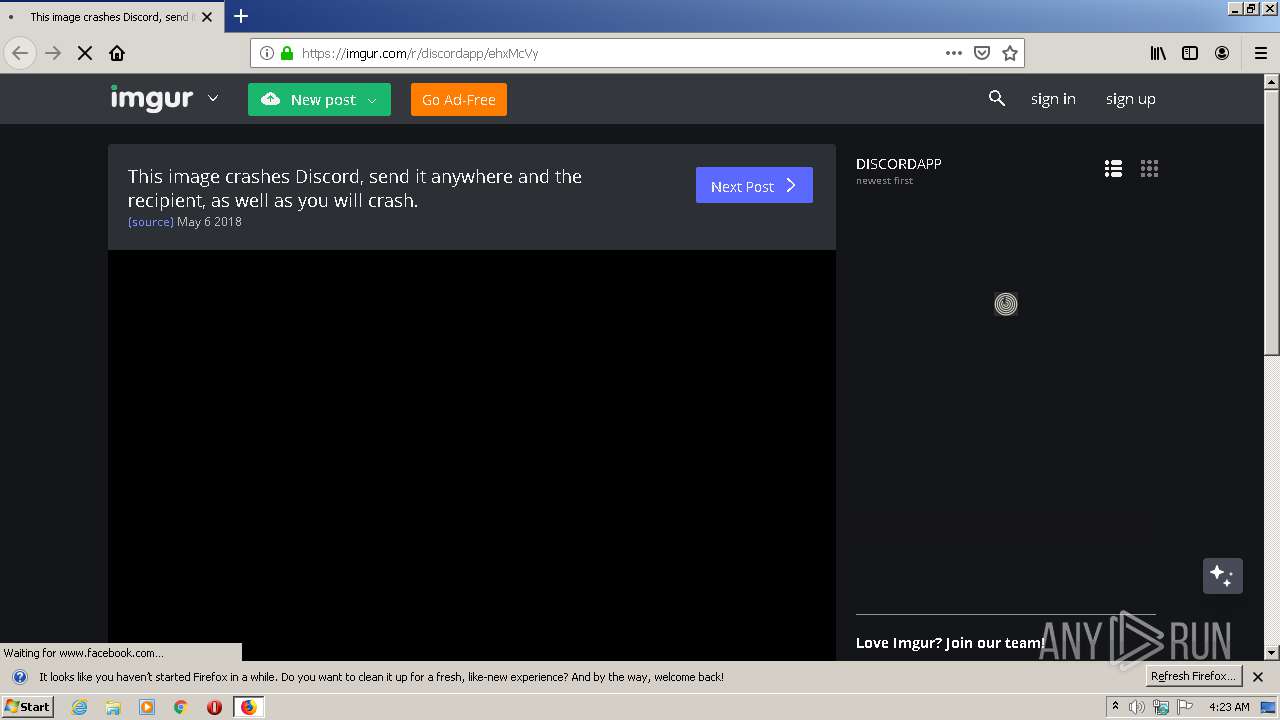Image resolution: width=1280 pixels, height=720 pixels.
Task: Close the imgur tab
Action: click(207, 17)
